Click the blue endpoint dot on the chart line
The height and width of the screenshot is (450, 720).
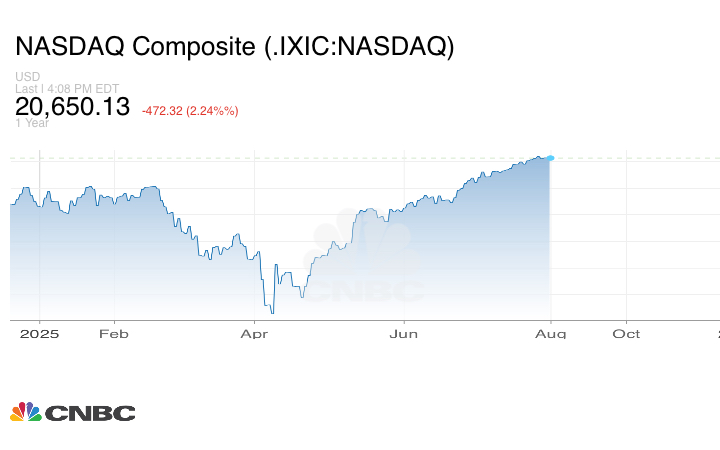(x=551, y=158)
